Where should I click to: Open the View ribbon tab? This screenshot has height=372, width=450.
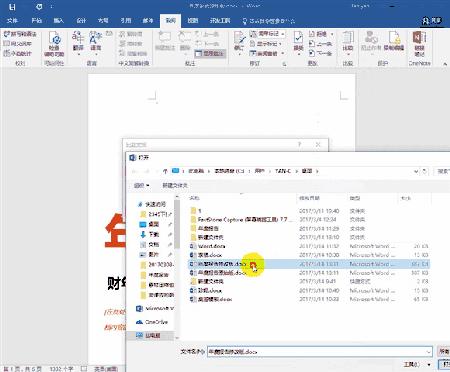point(193,21)
